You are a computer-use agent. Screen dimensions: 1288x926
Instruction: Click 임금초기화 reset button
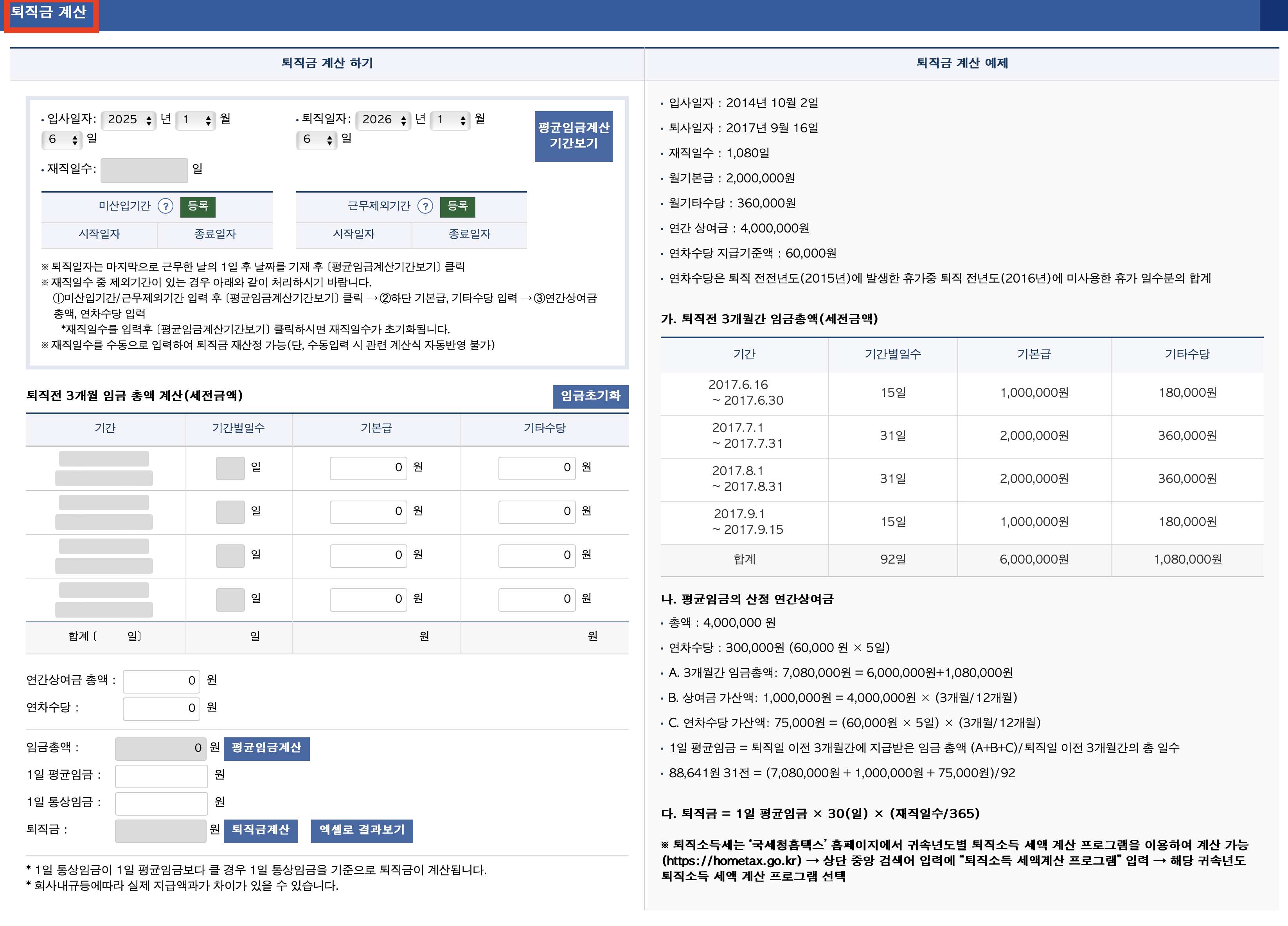click(x=590, y=396)
